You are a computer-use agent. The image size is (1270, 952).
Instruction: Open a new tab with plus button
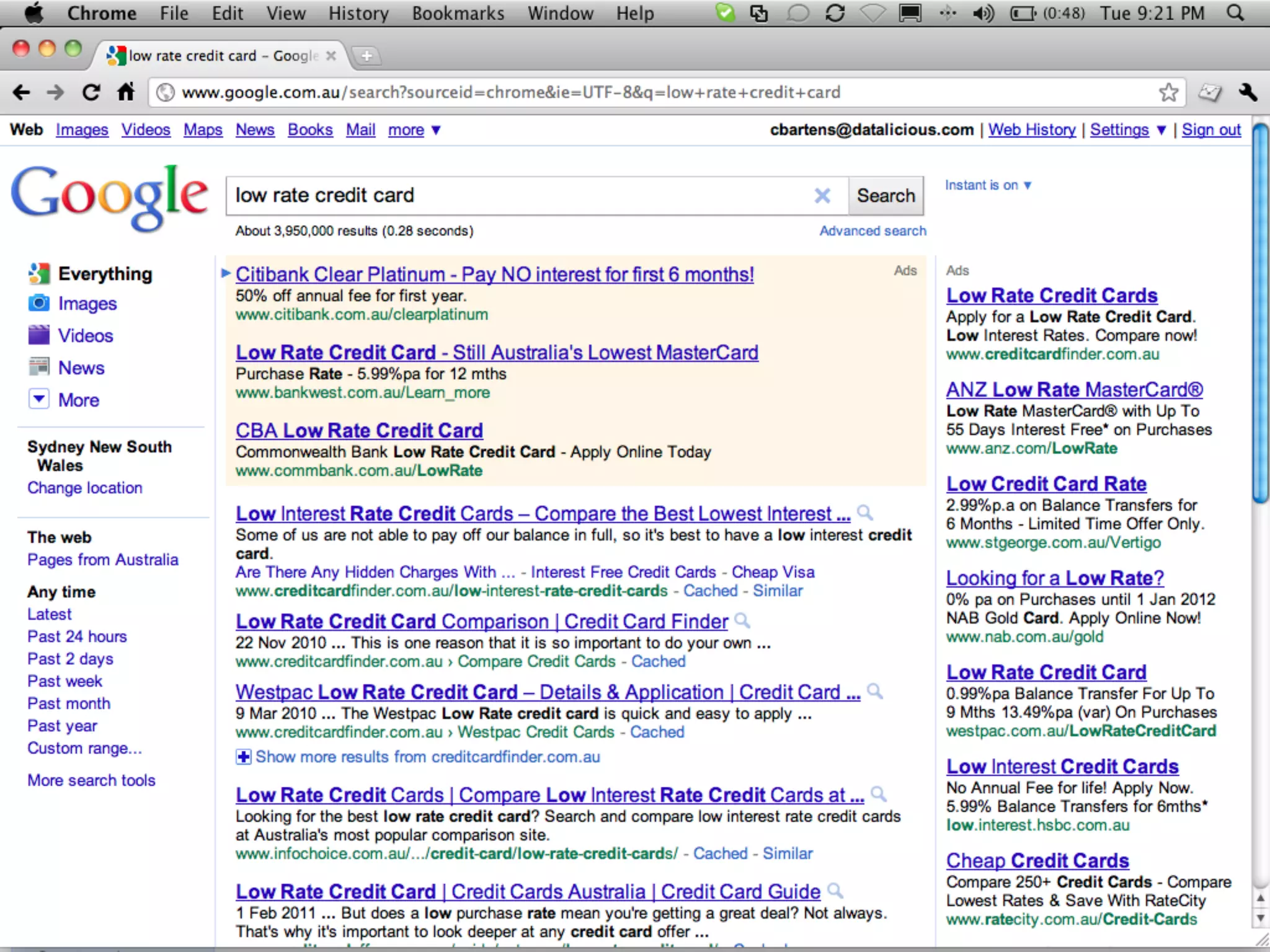pos(366,56)
